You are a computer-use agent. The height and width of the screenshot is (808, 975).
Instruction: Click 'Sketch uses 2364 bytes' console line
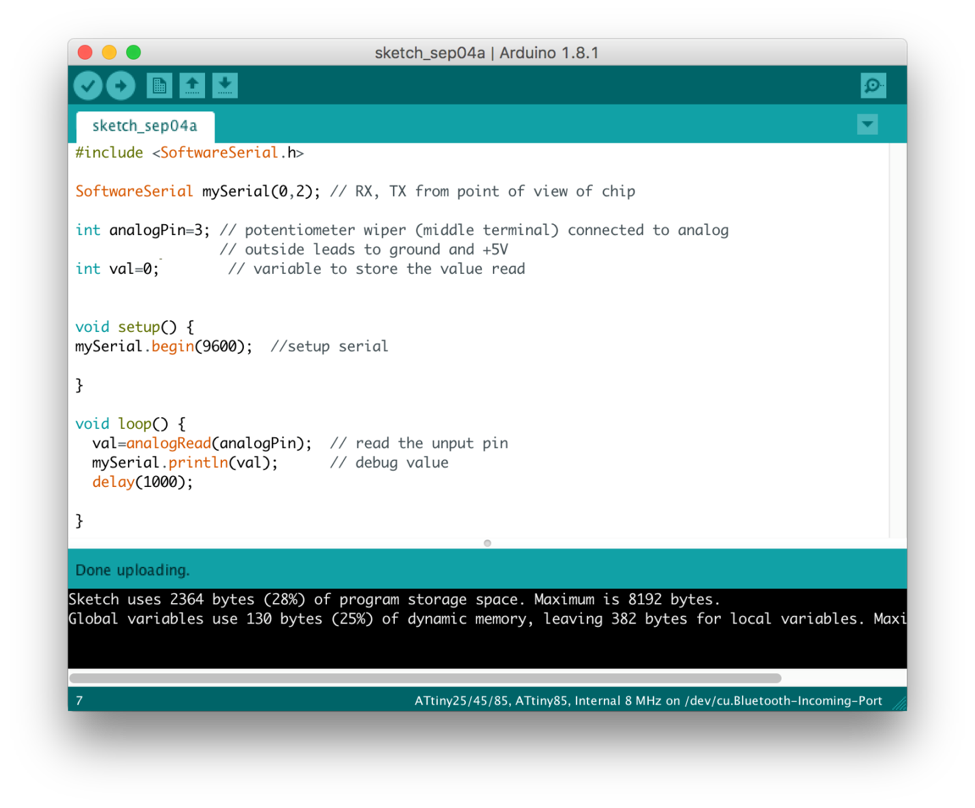pyautogui.click(x=394, y=599)
